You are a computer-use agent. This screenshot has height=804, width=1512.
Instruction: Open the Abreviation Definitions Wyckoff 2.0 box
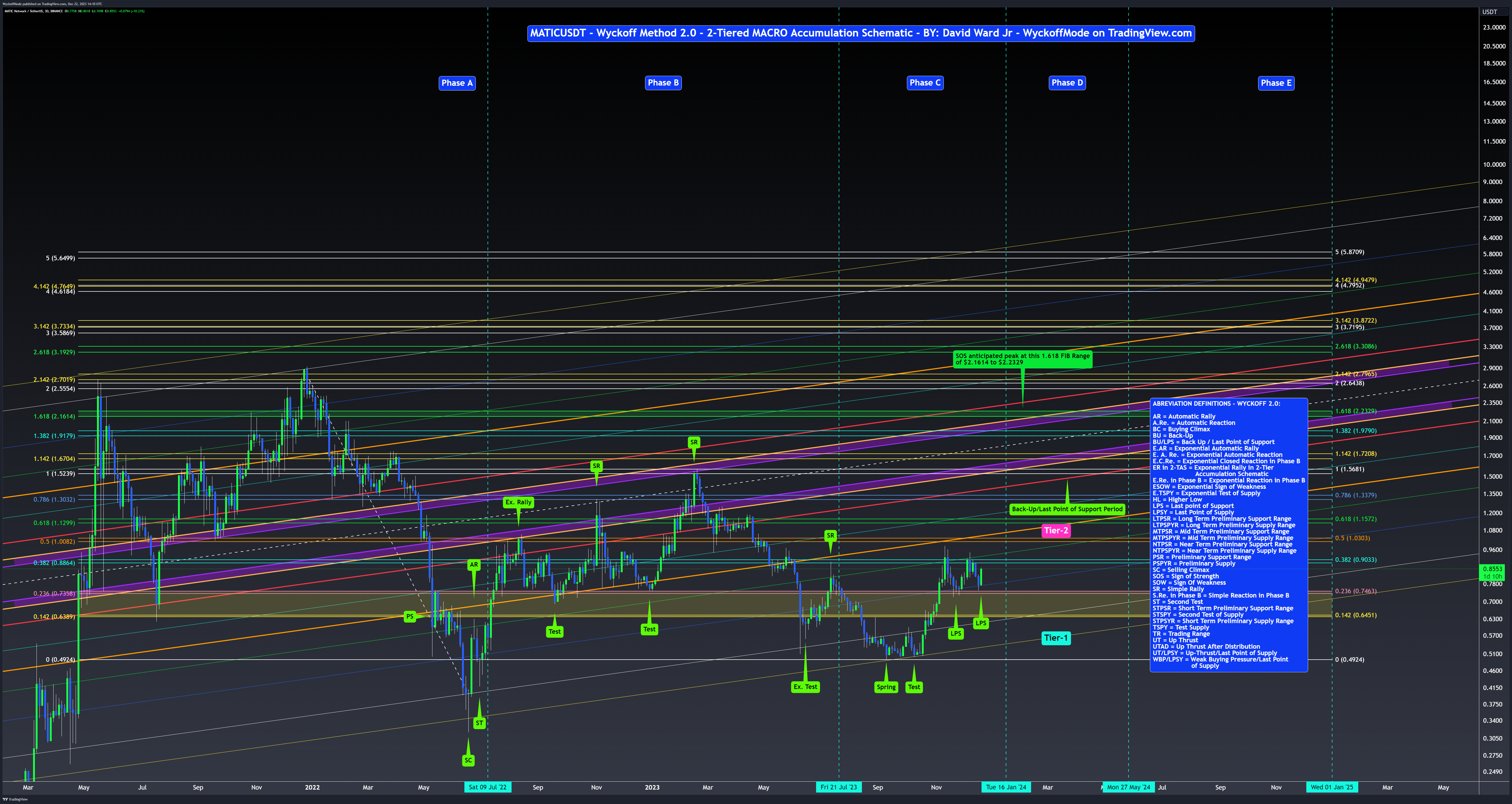coord(1229,535)
